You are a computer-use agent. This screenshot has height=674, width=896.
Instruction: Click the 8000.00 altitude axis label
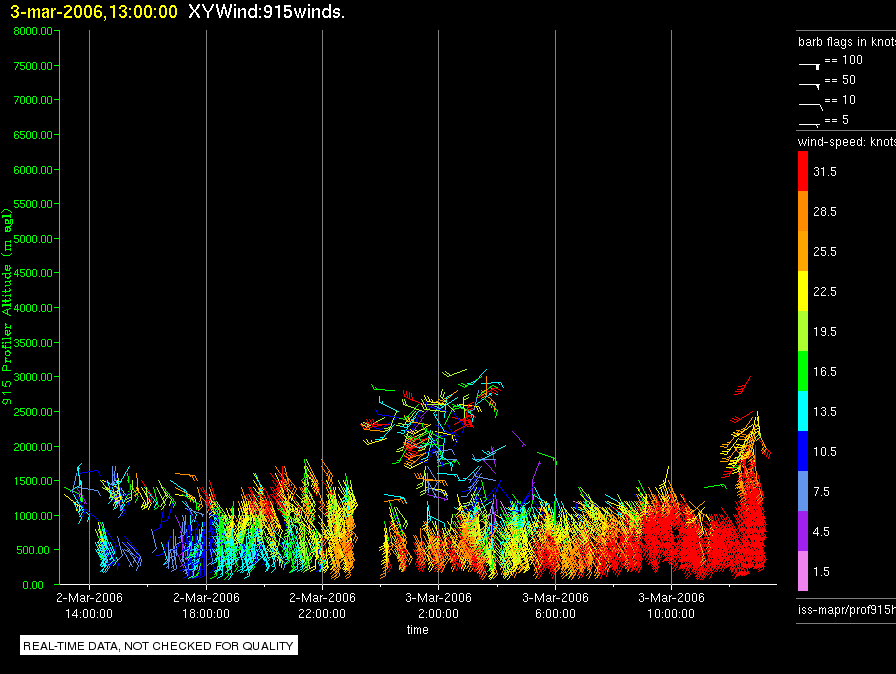tap(33, 31)
